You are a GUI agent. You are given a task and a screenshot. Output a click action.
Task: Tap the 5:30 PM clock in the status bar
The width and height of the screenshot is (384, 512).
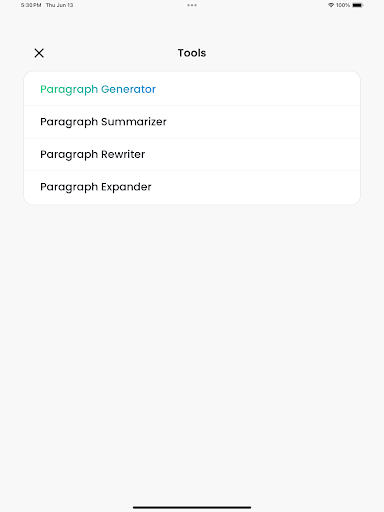tap(31, 5)
